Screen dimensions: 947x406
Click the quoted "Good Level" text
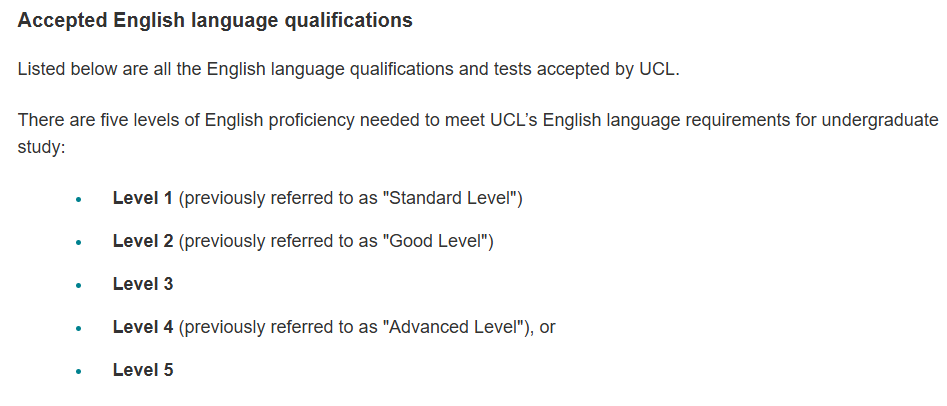click(x=436, y=241)
